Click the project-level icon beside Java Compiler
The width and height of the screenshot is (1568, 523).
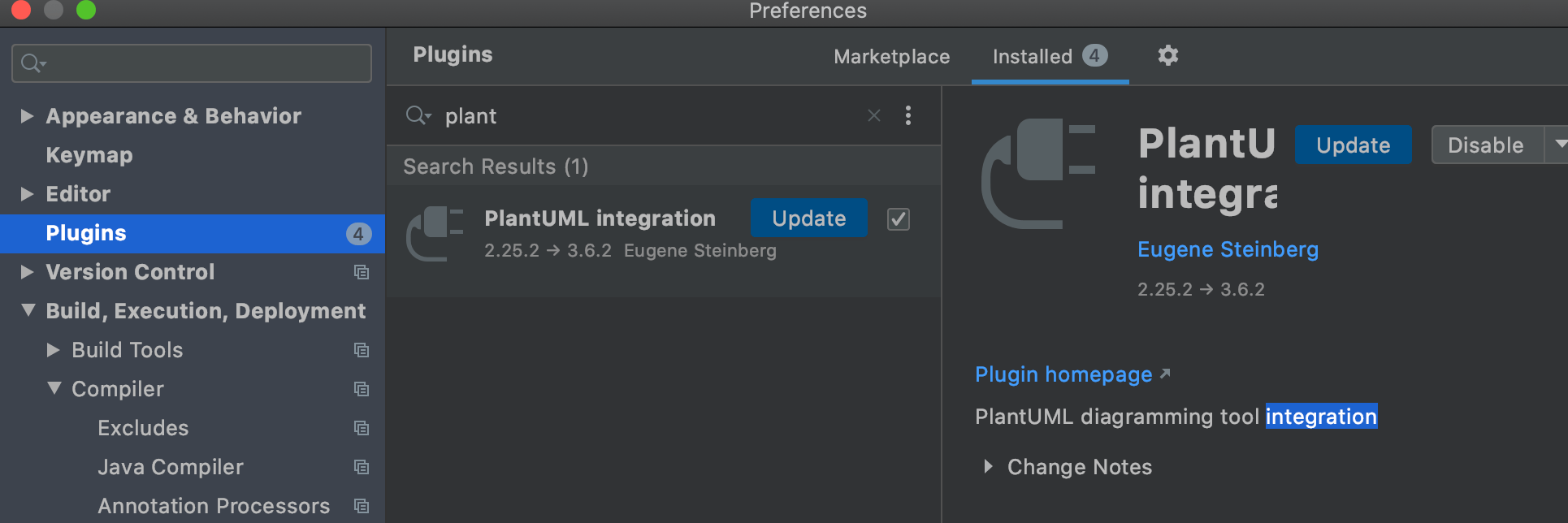[362, 467]
